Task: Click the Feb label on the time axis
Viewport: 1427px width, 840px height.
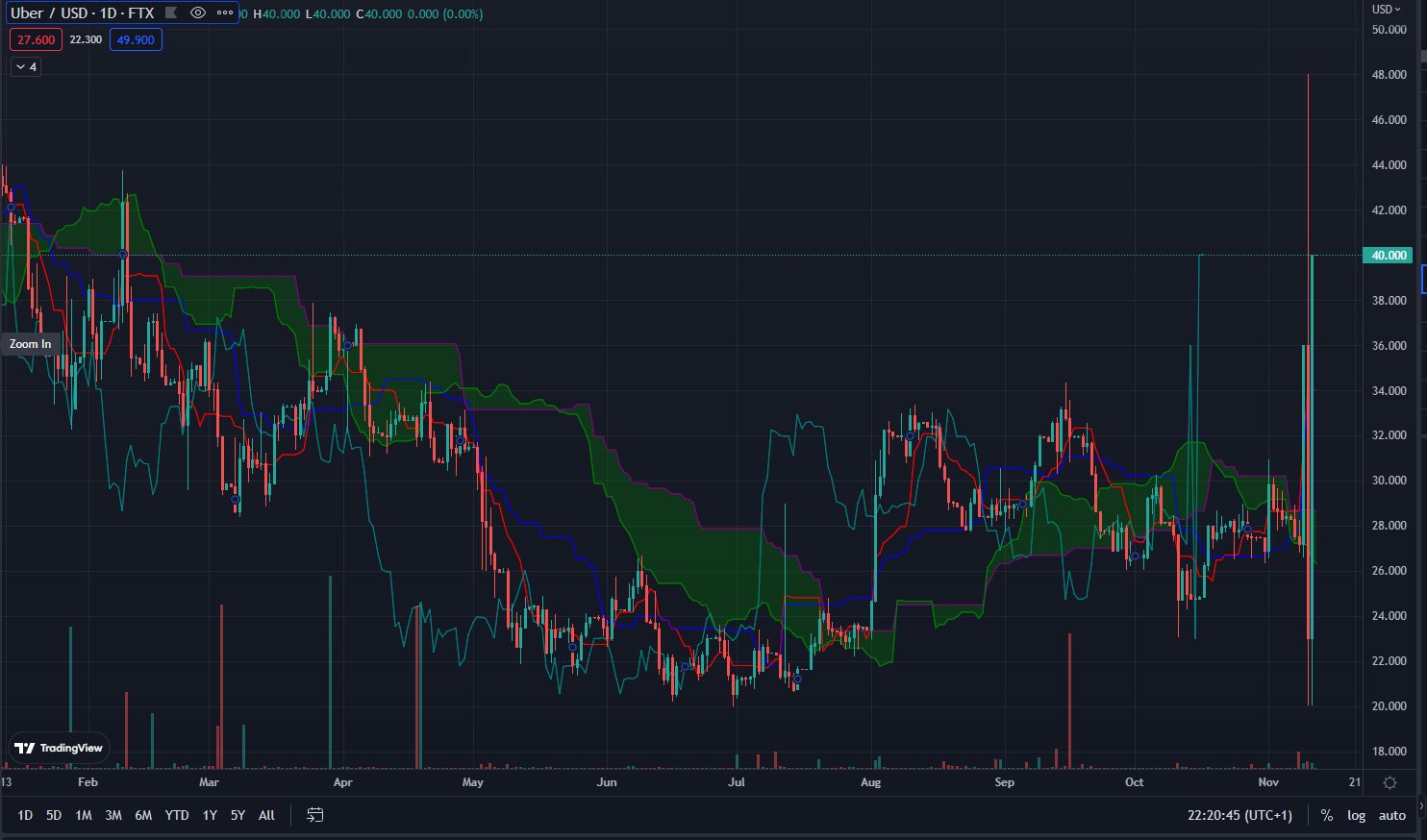Action: click(x=88, y=782)
